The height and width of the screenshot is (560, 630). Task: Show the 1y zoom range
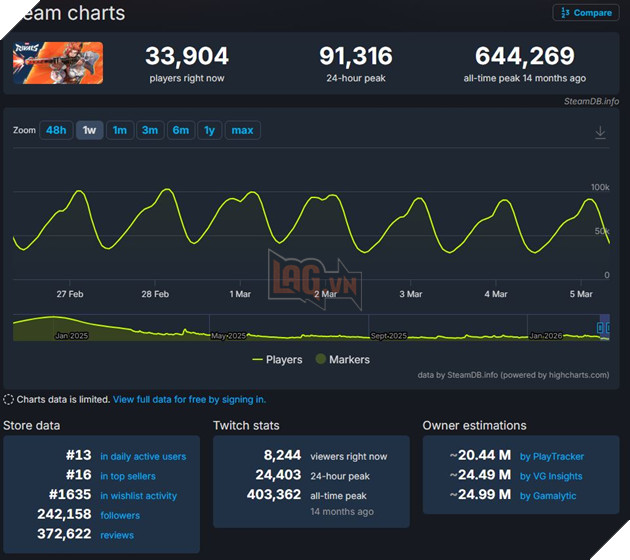209,131
